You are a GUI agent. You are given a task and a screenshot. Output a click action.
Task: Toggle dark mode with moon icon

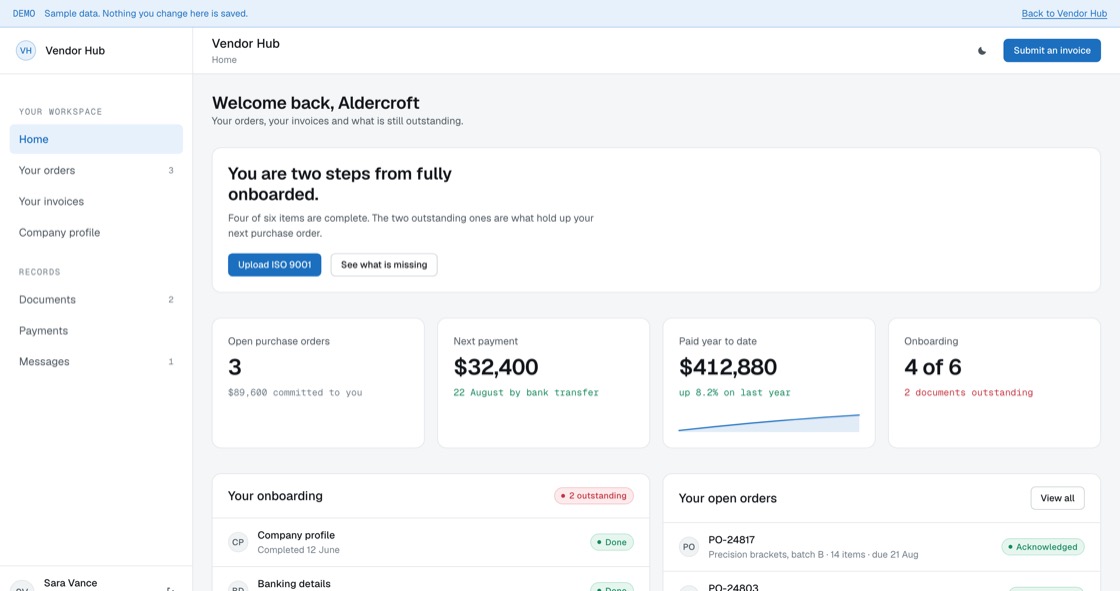[x=981, y=51]
